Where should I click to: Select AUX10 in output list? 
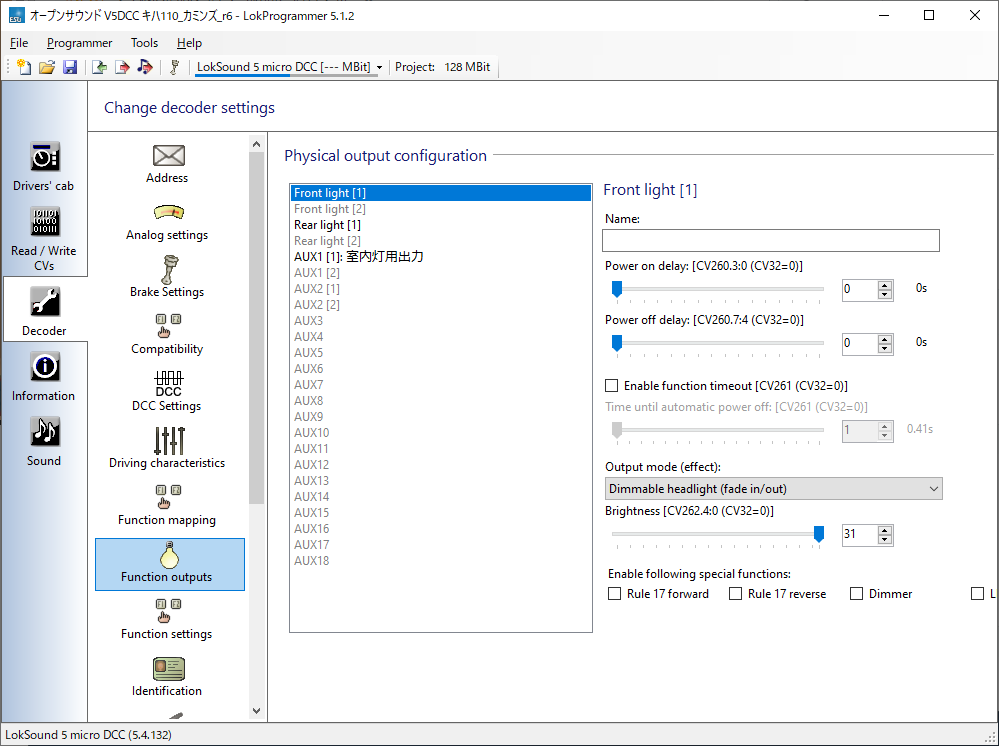441,433
